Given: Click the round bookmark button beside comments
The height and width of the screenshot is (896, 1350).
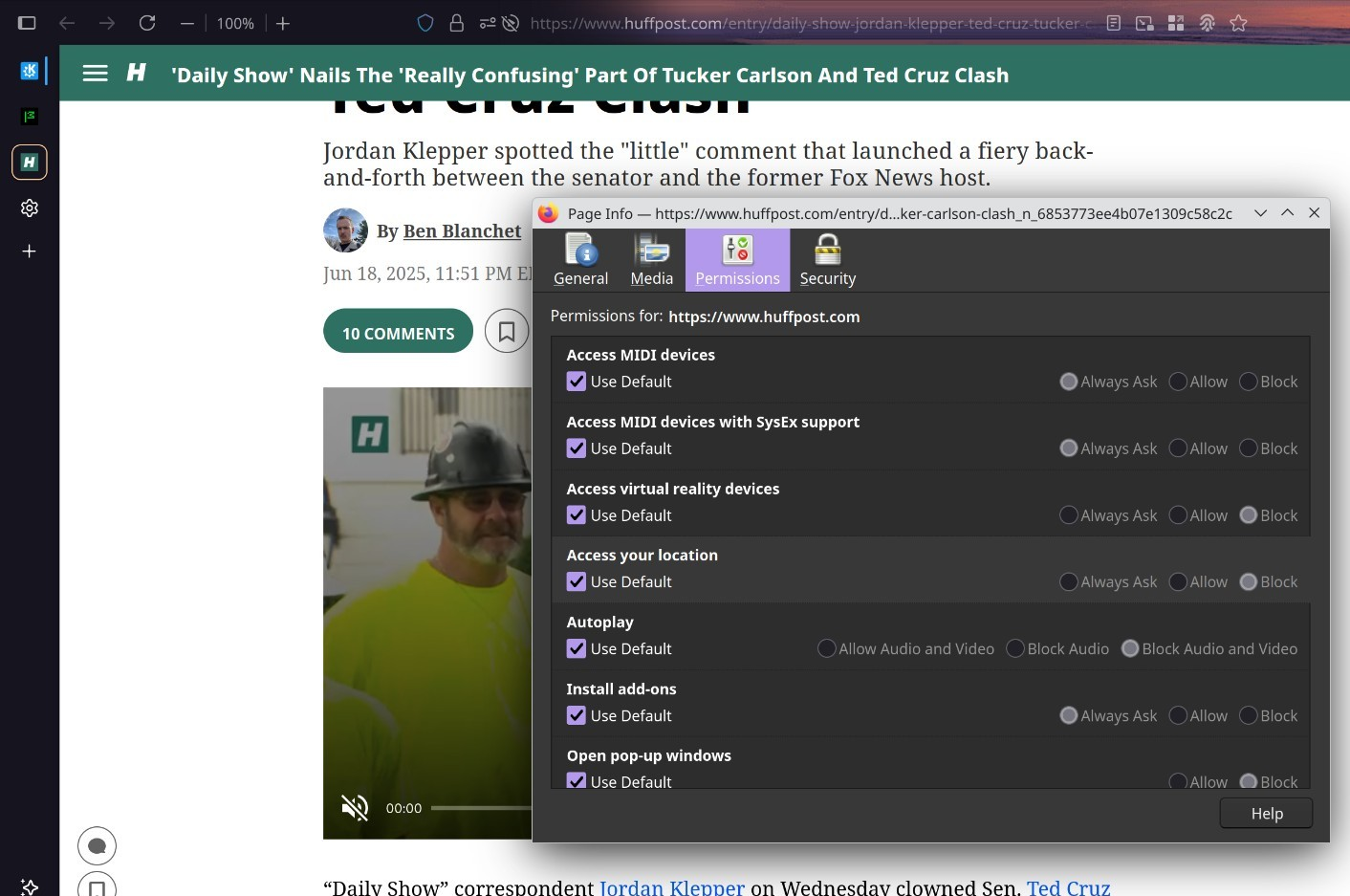Looking at the screenshot, I should (507, 332).
